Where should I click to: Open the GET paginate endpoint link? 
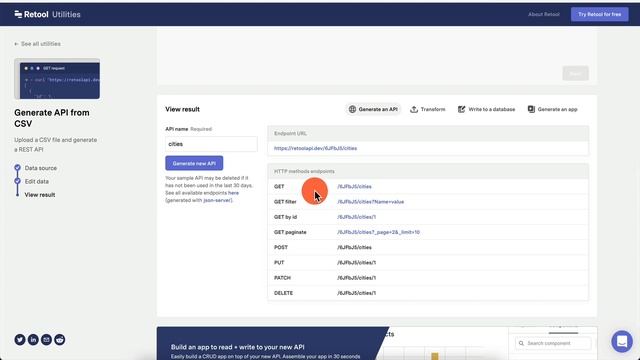click(378, 232)
